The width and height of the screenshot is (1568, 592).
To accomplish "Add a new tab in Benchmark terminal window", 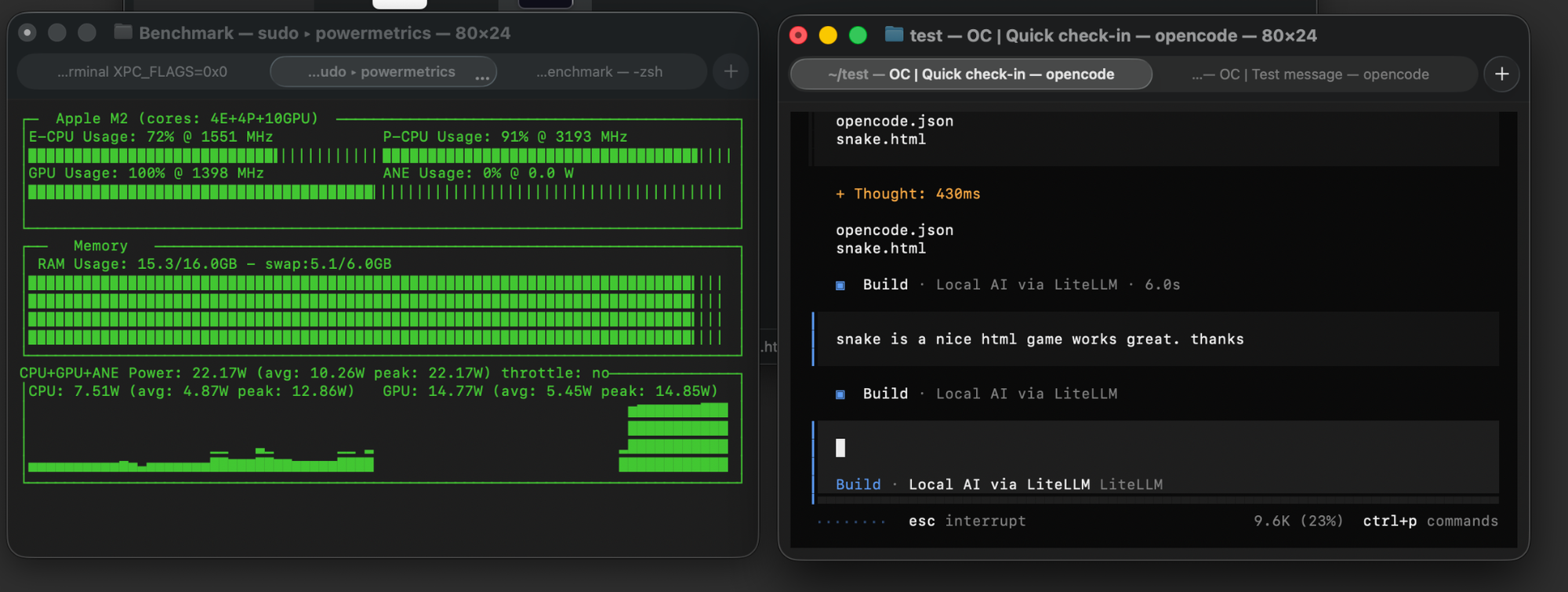I will [x=731, y=72].
